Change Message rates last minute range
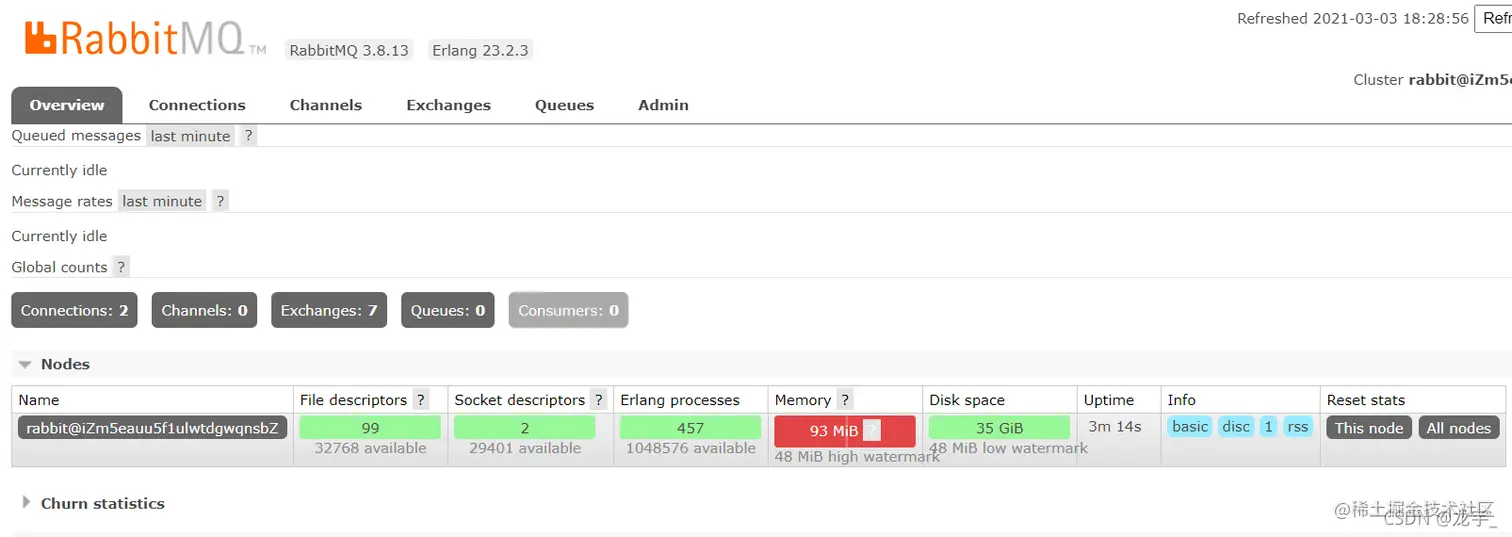Screen dimensions: 1512x537 coord(162,201)
